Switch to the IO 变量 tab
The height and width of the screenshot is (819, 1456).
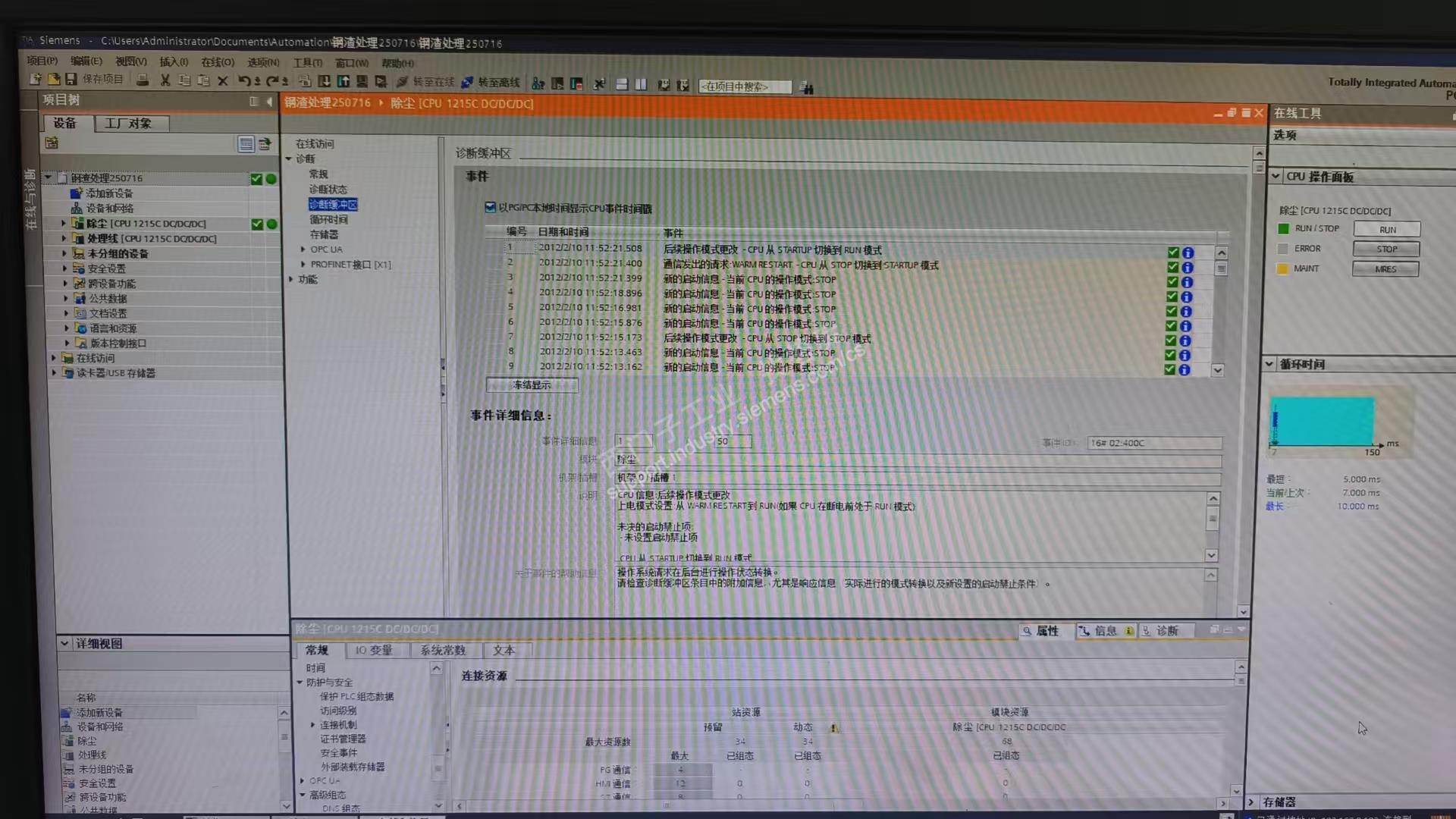click(x=374, y=650)
